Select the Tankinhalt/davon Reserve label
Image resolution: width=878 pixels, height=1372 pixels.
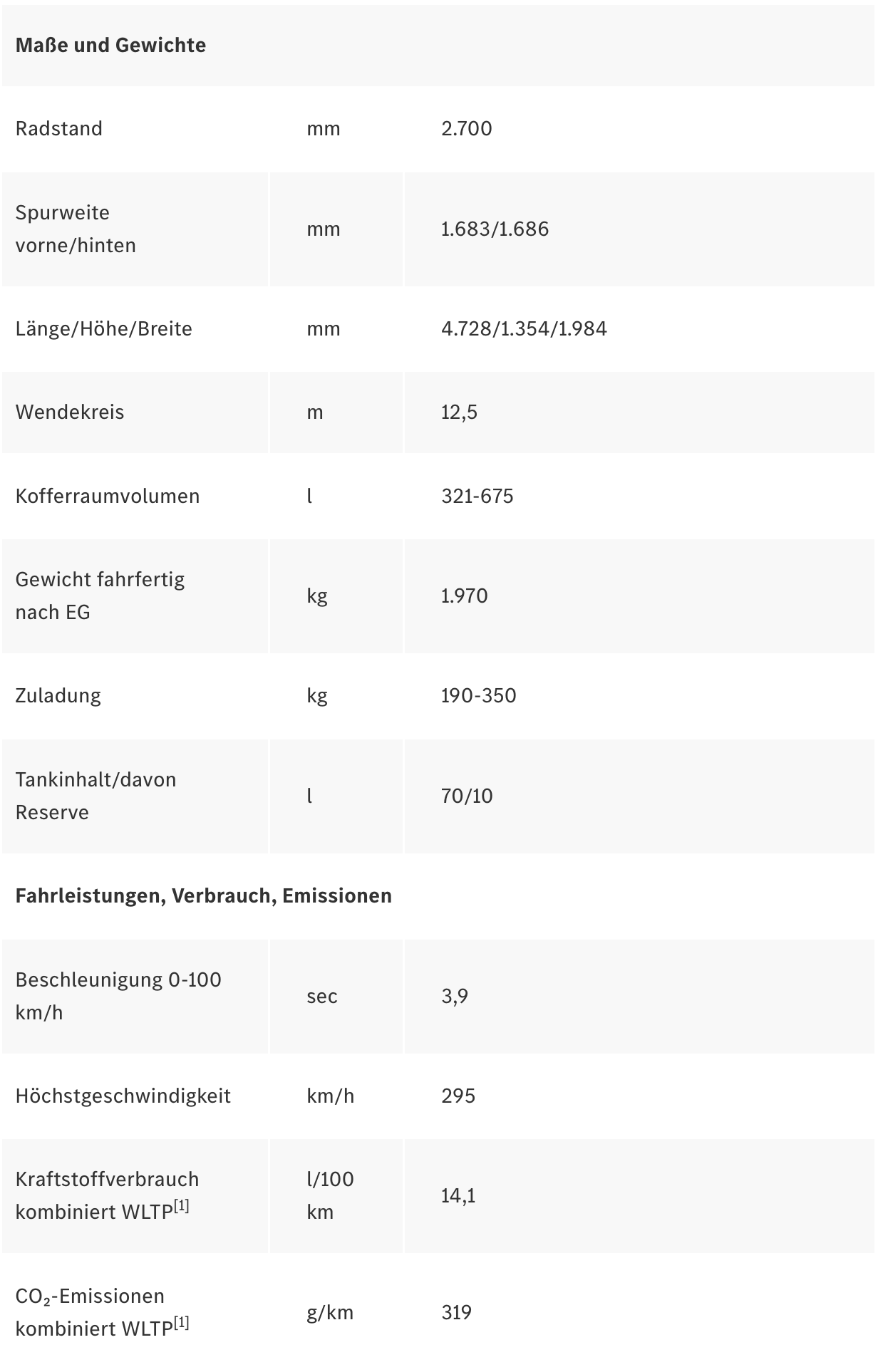click(x=95, y=796)
